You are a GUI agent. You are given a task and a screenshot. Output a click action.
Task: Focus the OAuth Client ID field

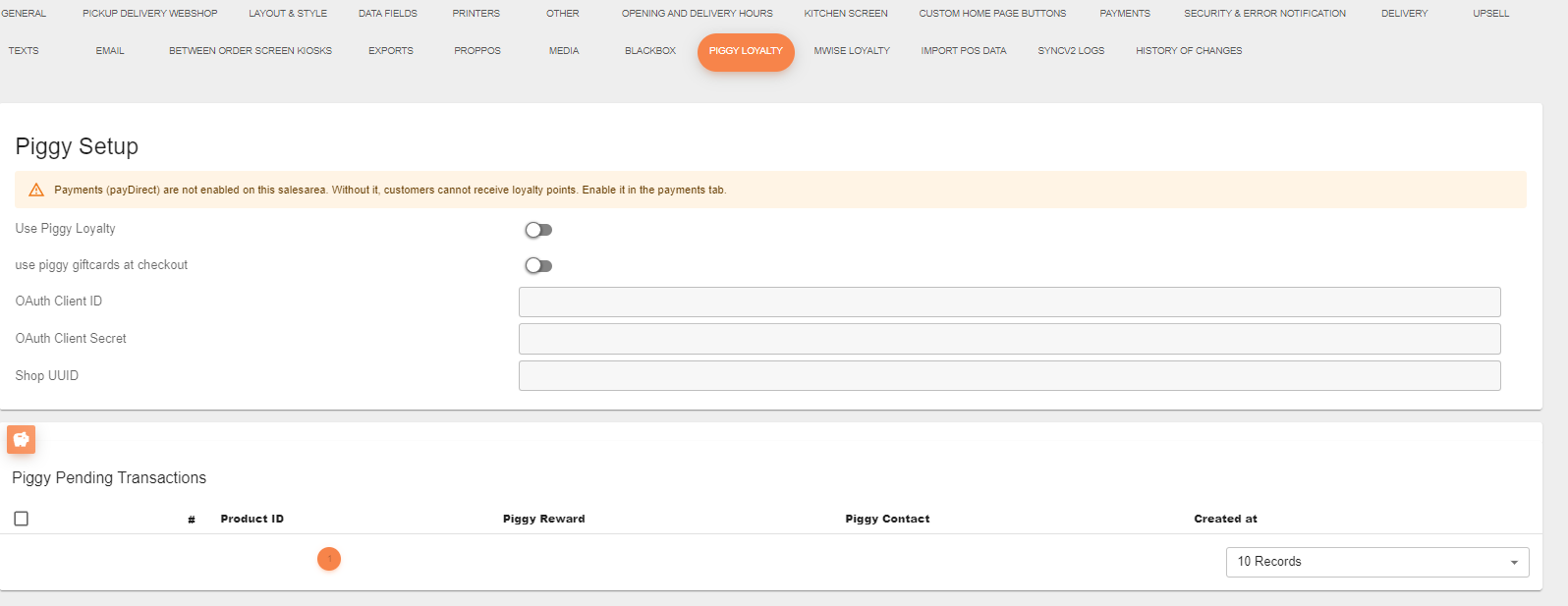point(1009,302)
